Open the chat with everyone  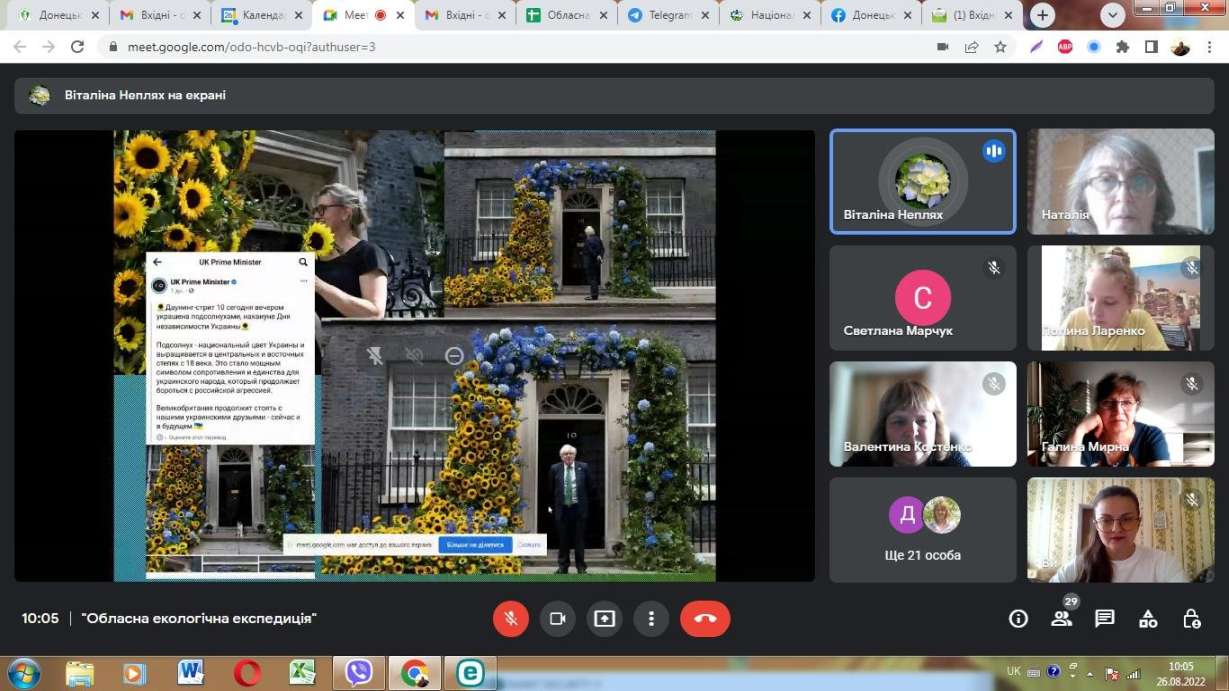click(1105, 619)
